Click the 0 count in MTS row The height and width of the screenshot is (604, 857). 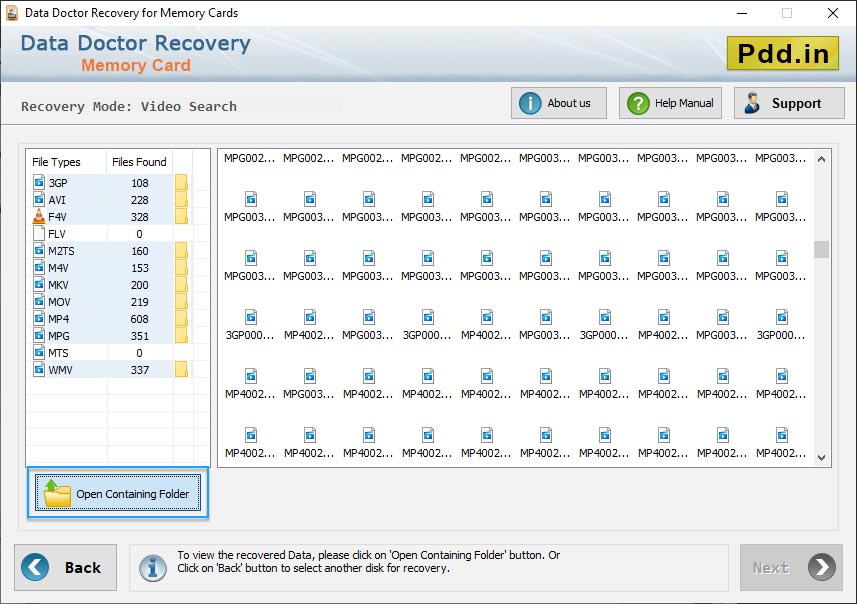pos(139,353)
